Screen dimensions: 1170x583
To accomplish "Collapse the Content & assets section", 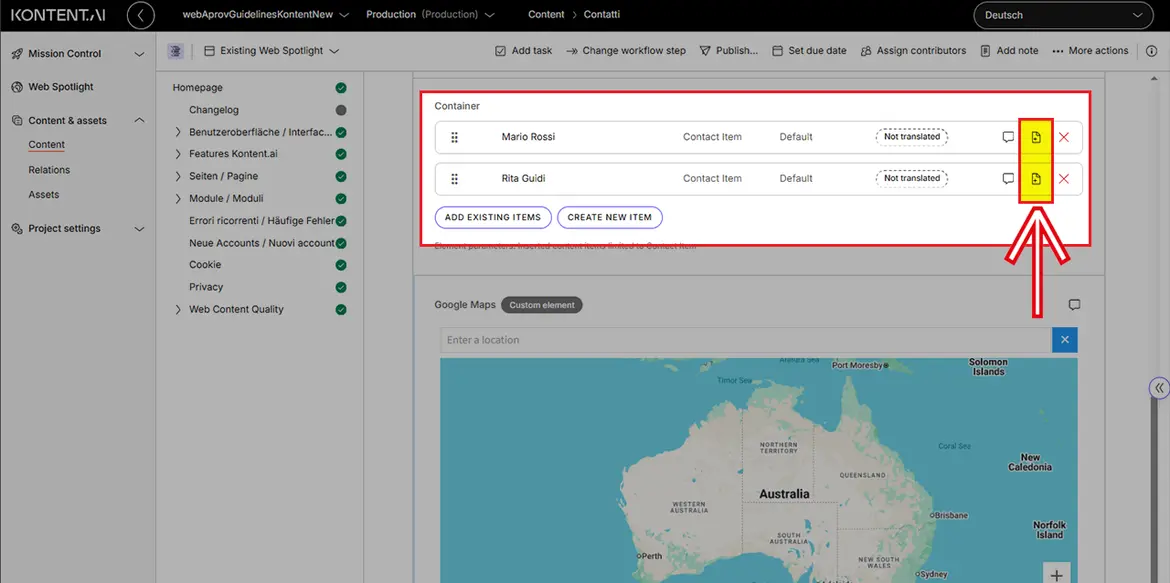I will [139, 121].
